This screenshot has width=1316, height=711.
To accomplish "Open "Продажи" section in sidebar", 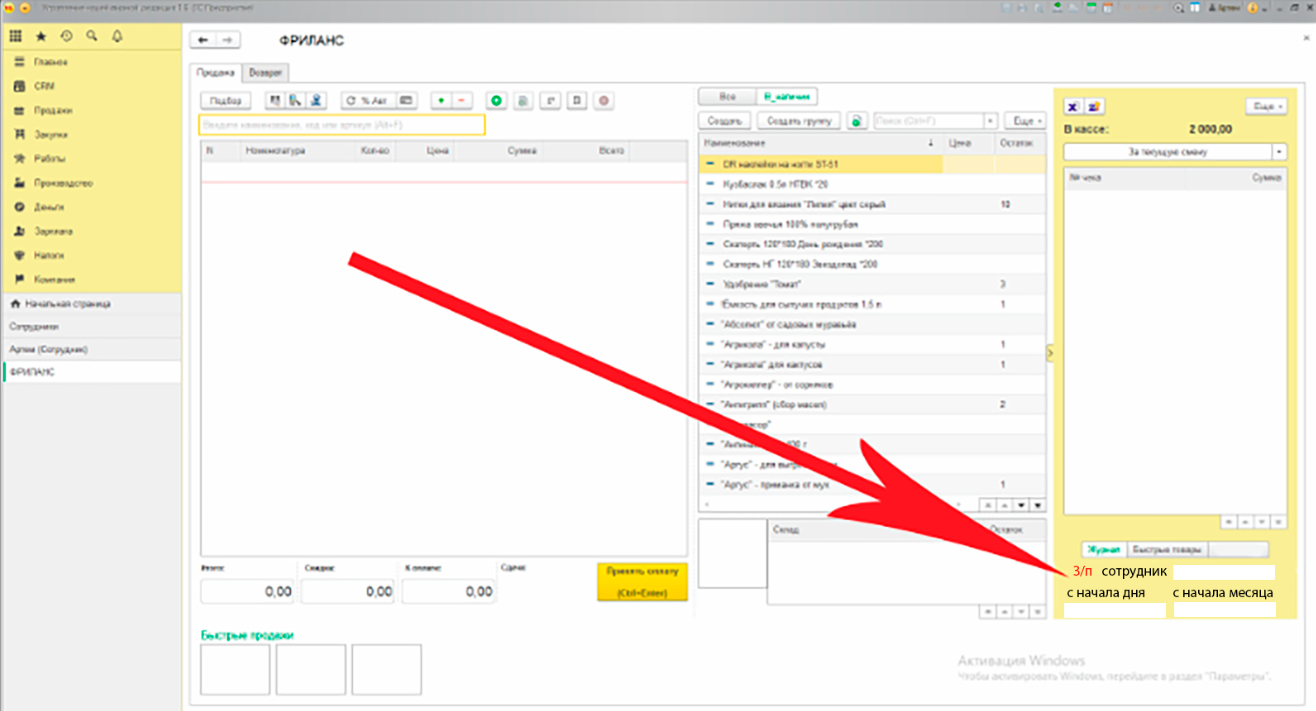I will [52, 111].
